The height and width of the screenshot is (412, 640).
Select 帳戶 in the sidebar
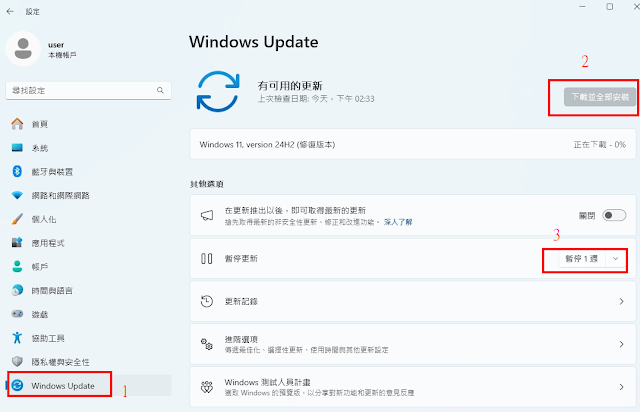point(89,266)
